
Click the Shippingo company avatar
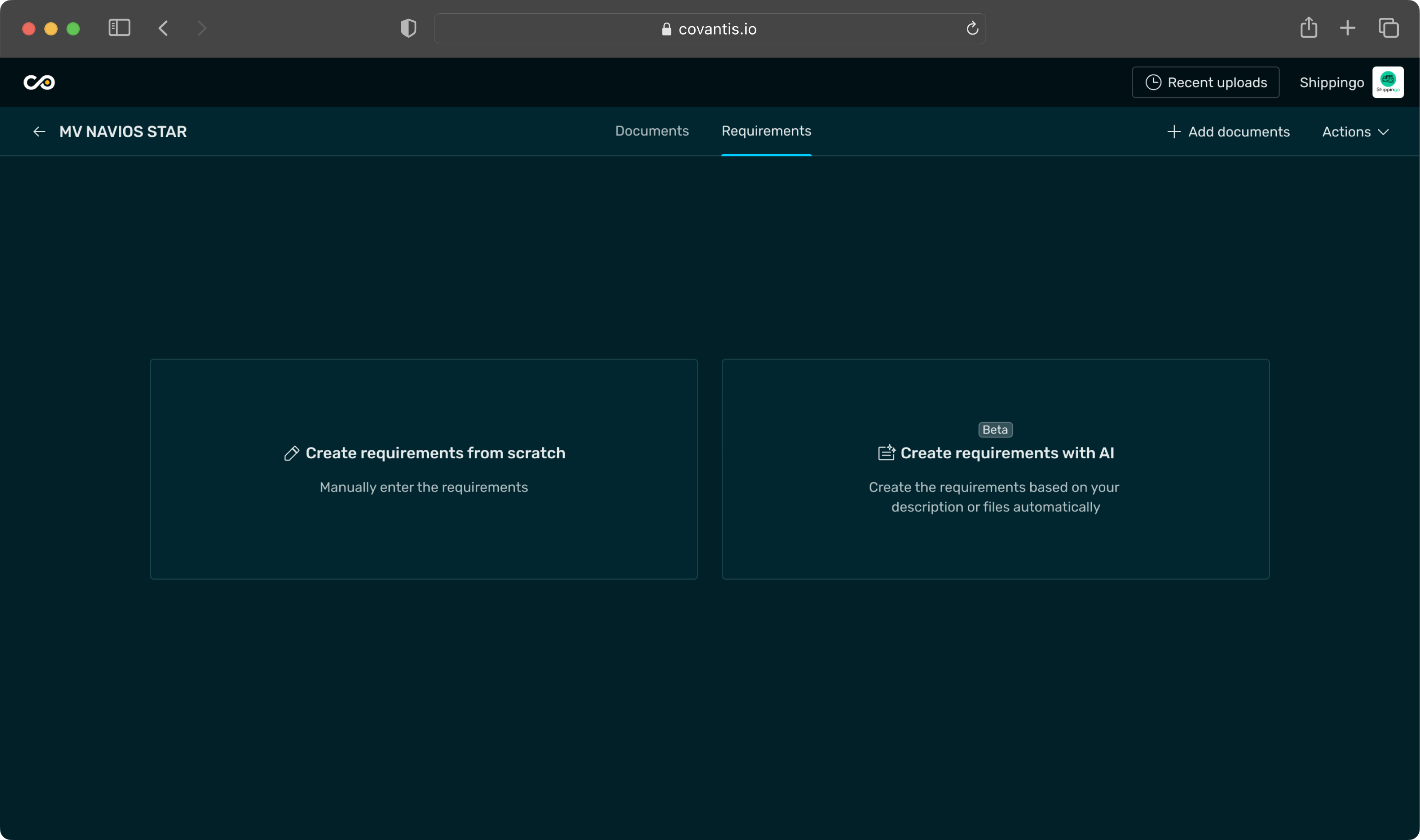1387,82
